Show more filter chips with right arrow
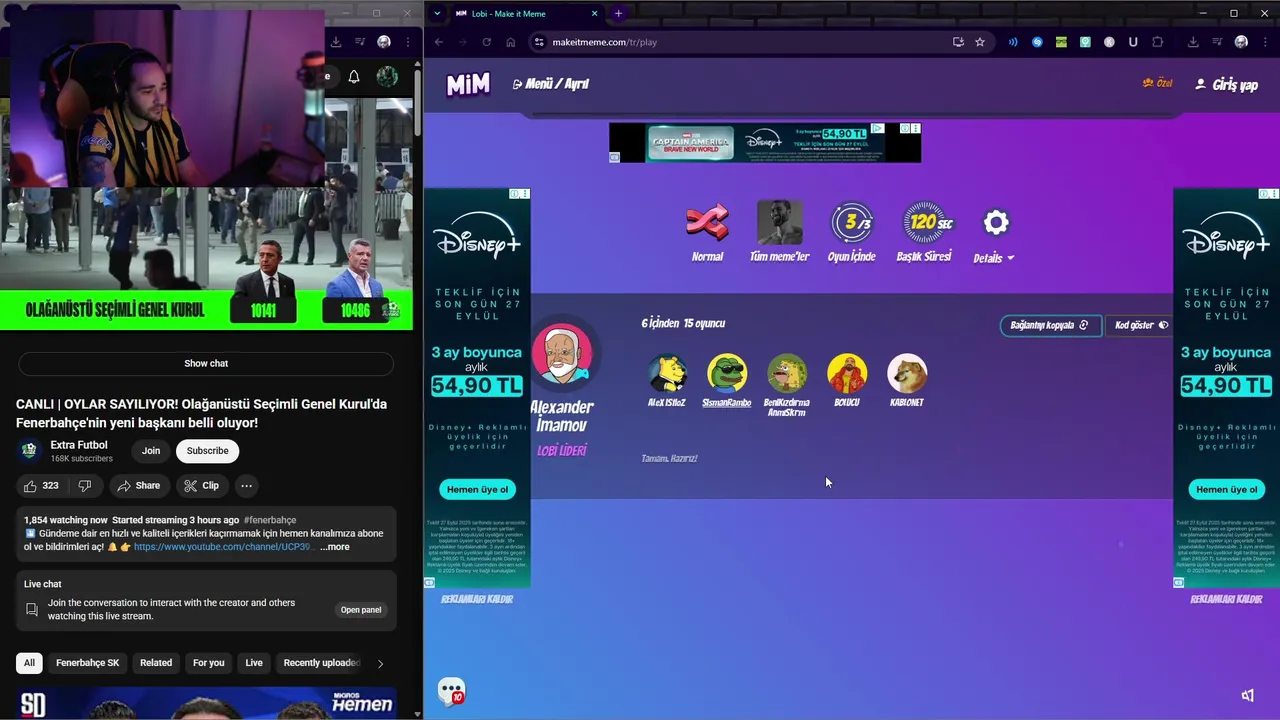The width and height of the screenshot is (1280, 720). (x=380, y=663)
